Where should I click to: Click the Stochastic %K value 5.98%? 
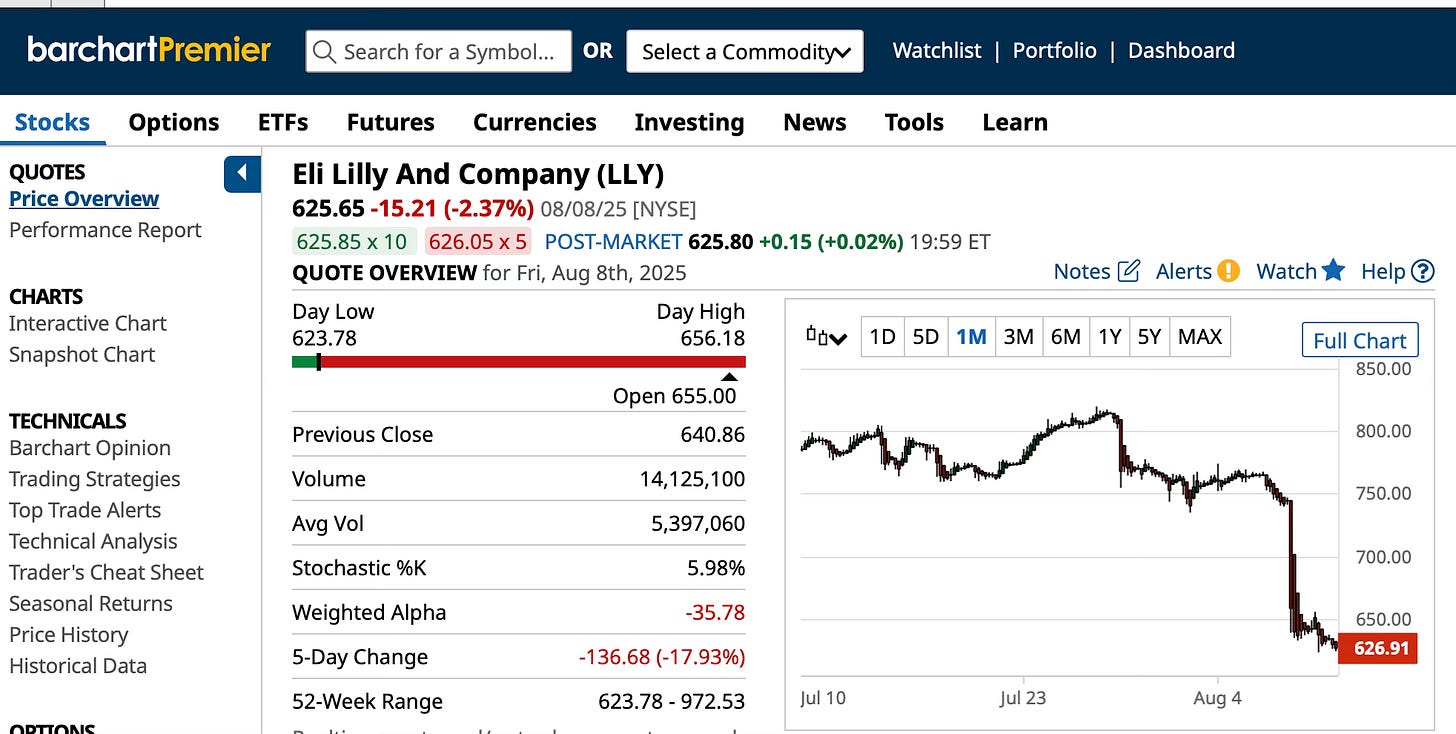(x=714, y=568)
